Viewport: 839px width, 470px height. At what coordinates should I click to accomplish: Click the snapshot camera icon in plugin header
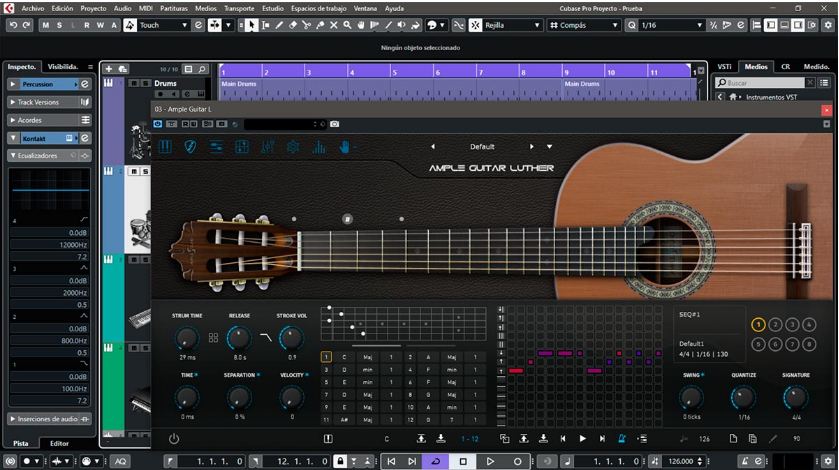tap(334, 124)
